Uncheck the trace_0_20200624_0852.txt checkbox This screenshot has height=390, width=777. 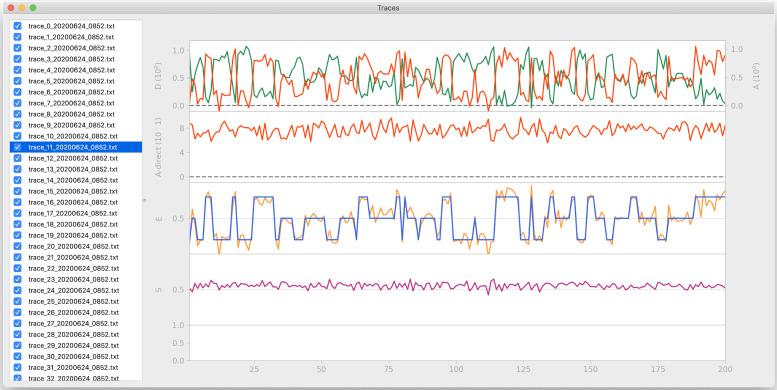coord(18,26)
